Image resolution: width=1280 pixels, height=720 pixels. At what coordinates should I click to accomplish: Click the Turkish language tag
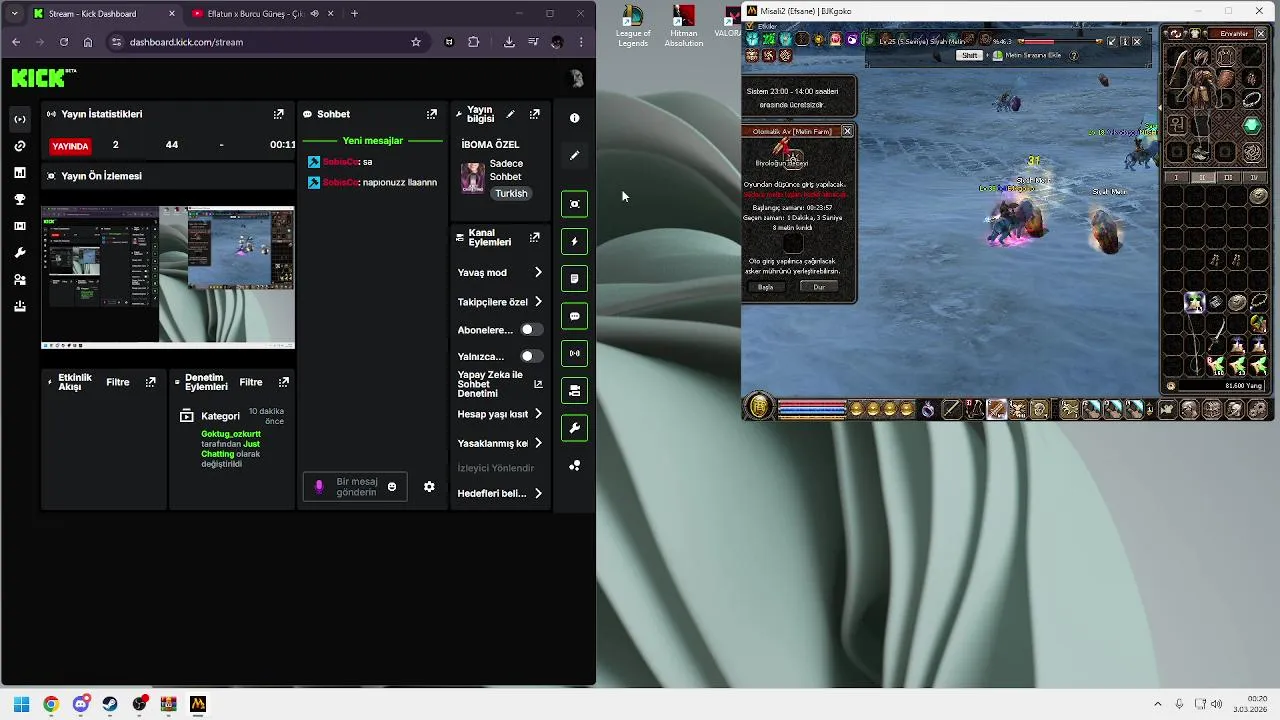[x=511, y=194]
